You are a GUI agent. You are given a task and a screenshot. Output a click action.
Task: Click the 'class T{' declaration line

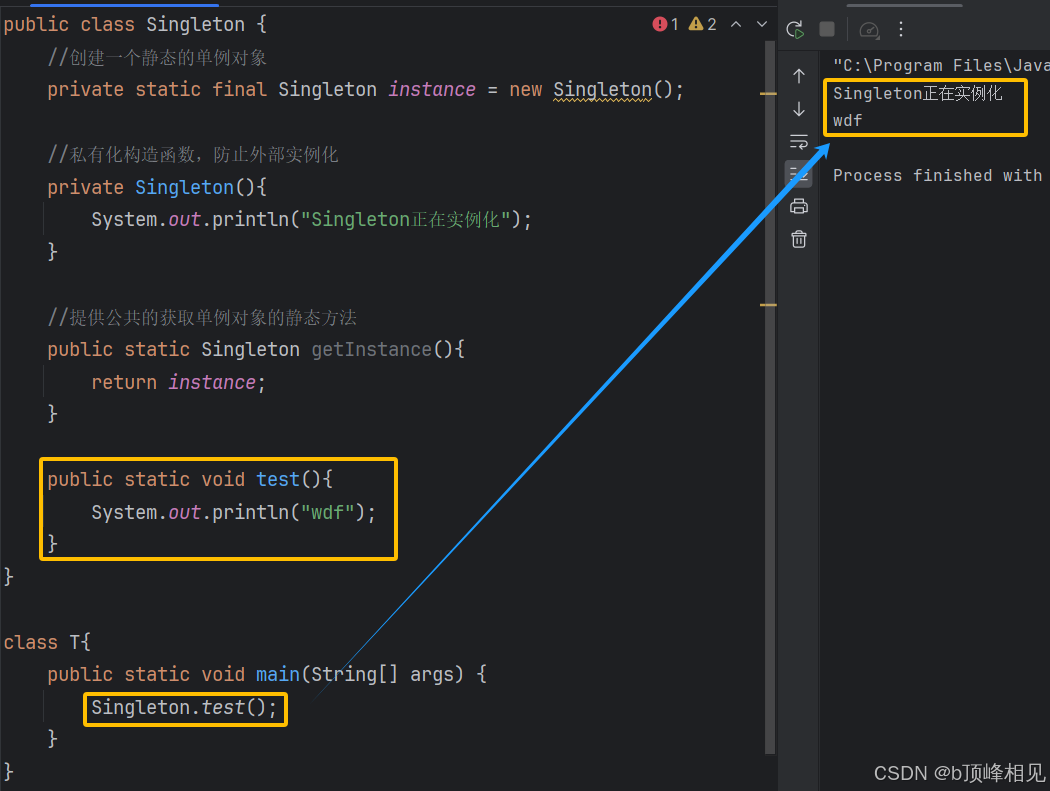[47, 642]
